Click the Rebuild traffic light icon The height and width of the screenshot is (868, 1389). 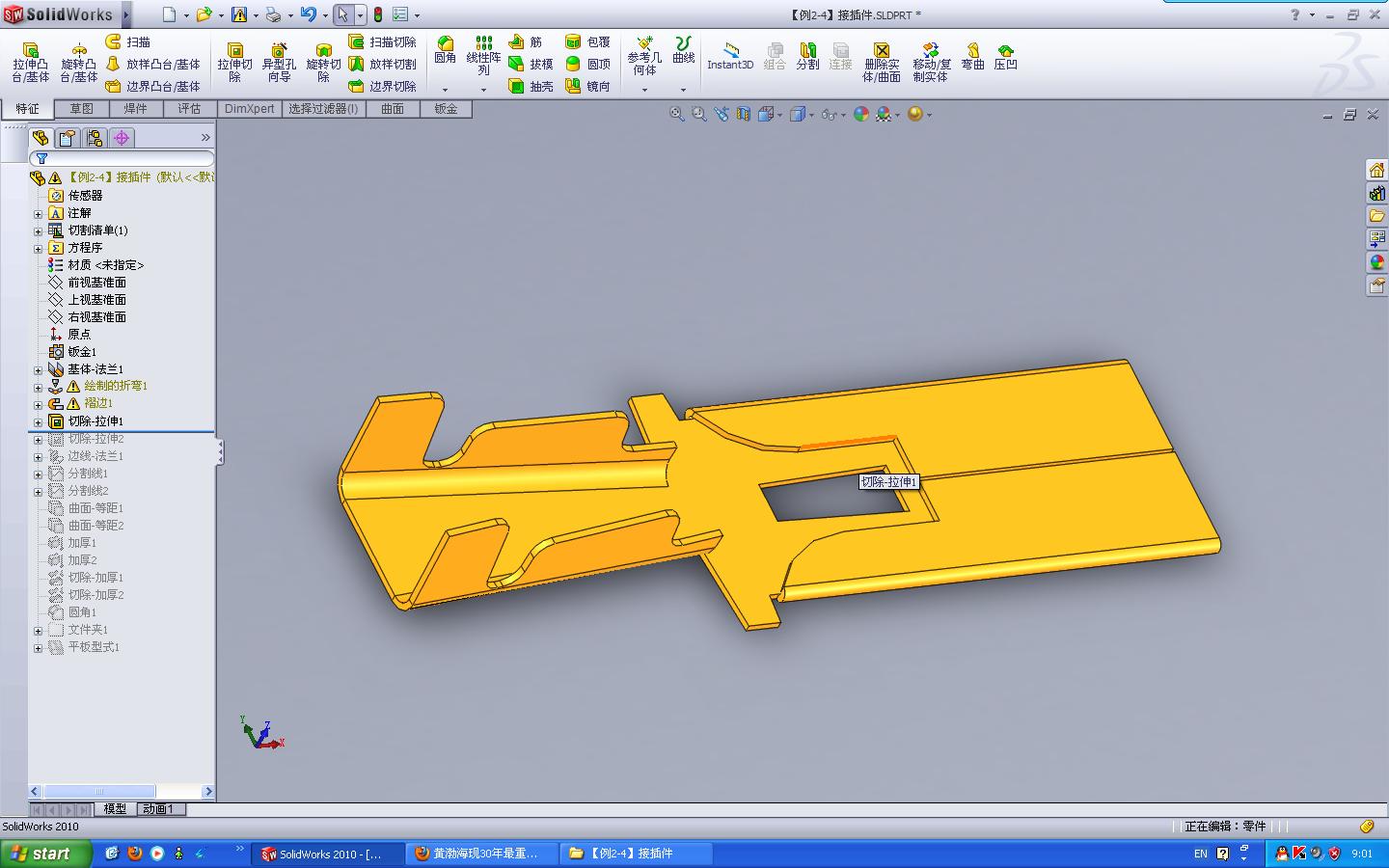377,14
